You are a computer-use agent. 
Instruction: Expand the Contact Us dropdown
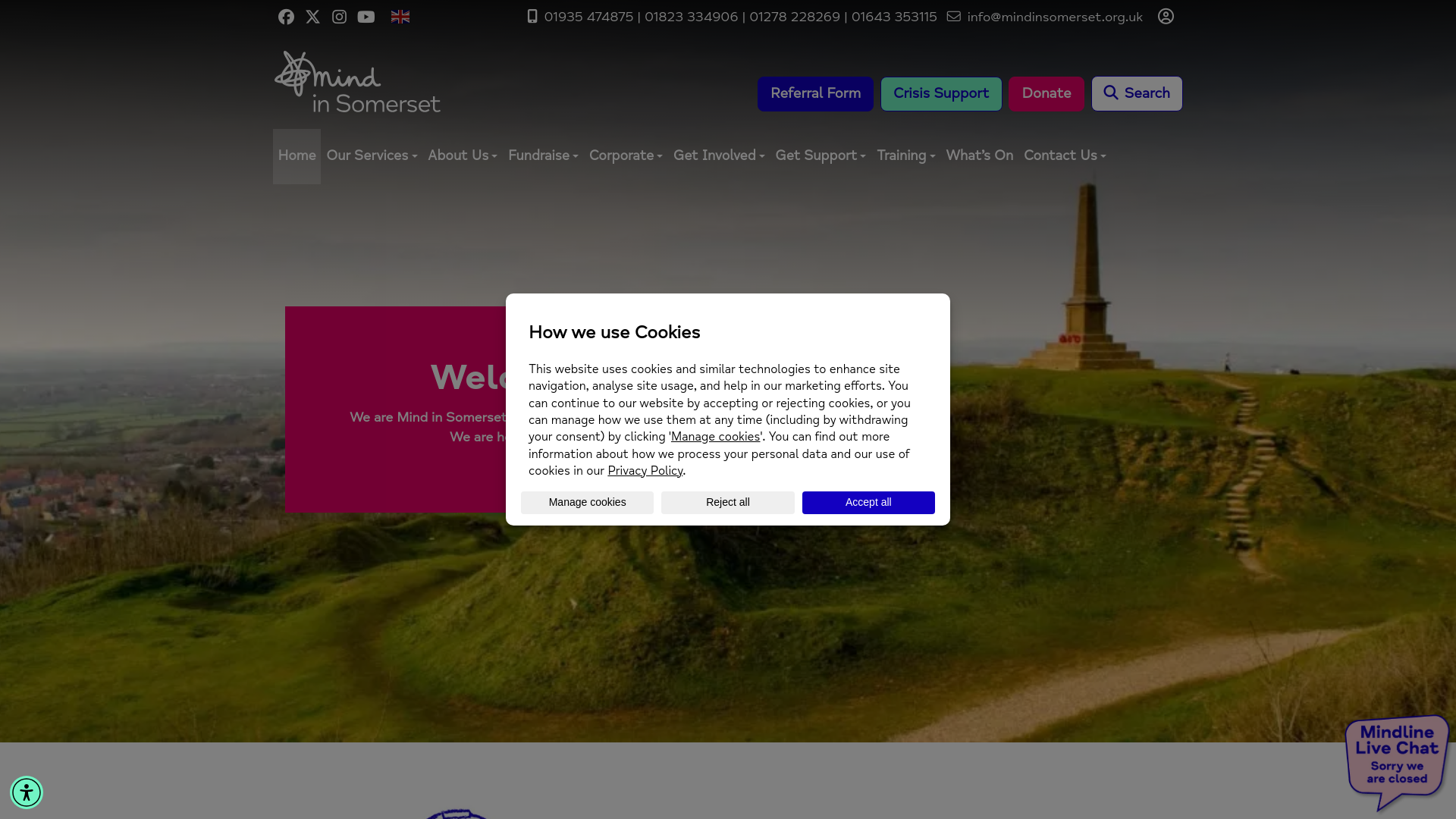click(x=1065, y=156)
